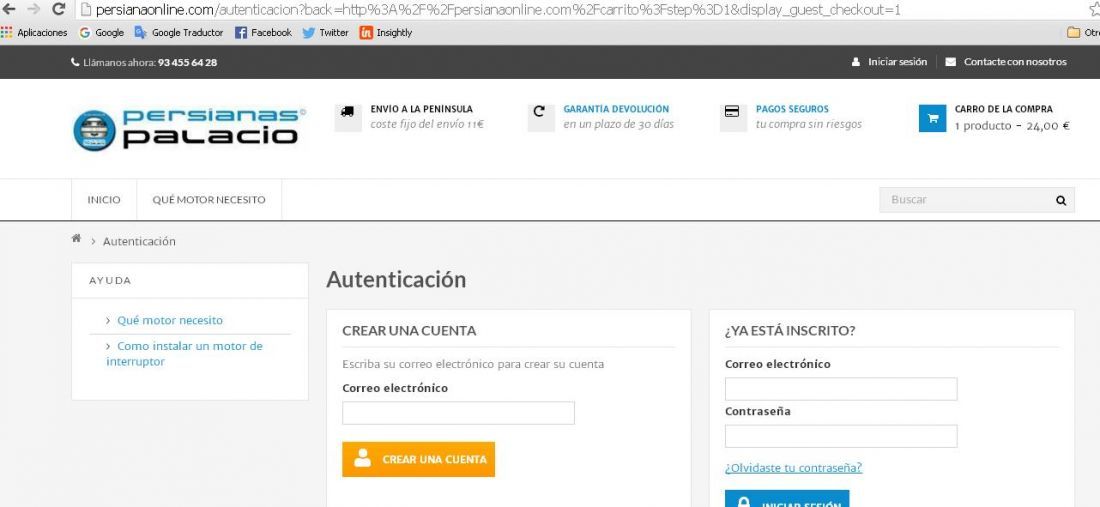Click ¿Olvidaste tu contraseña? link

coord(793,468)
